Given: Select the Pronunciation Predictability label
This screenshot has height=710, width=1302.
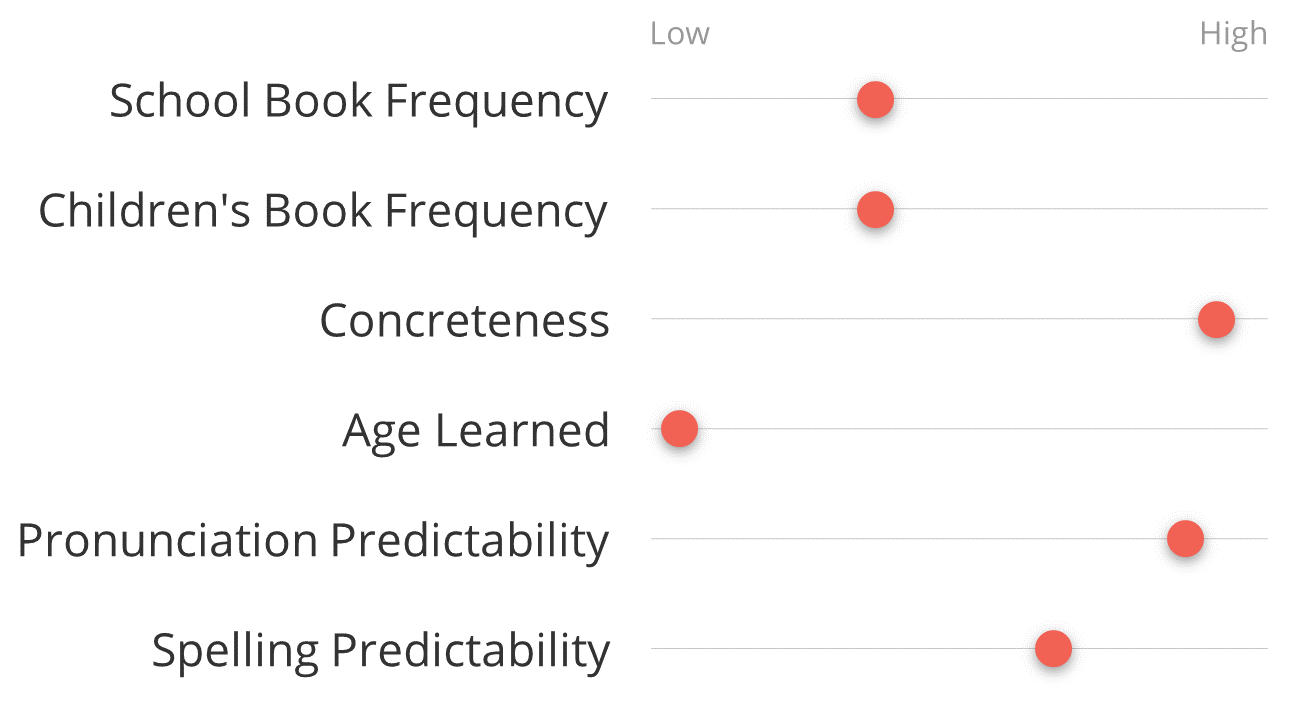Looking at the screenshot, I should click(313, 540).
